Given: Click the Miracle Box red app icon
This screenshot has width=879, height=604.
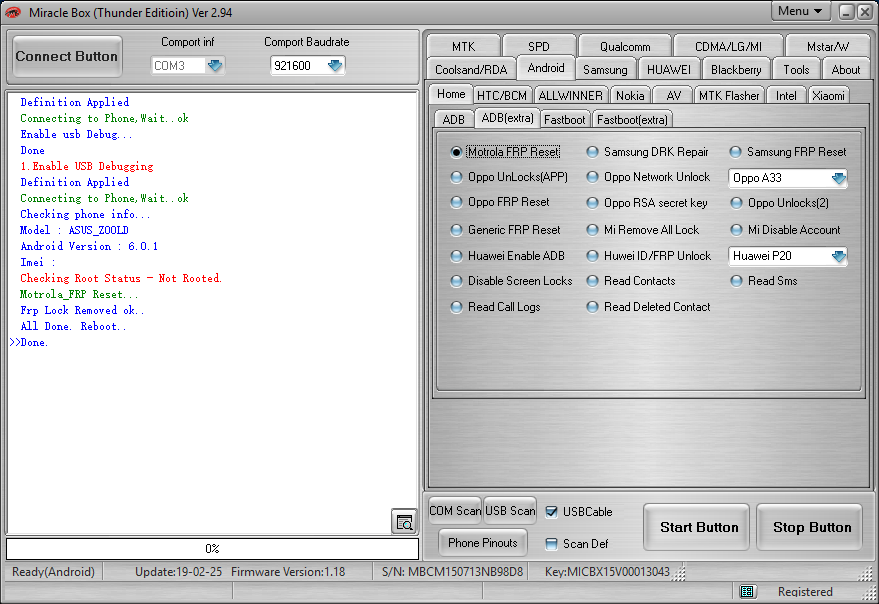Looking at the screenshot, I should pos(12,12).
